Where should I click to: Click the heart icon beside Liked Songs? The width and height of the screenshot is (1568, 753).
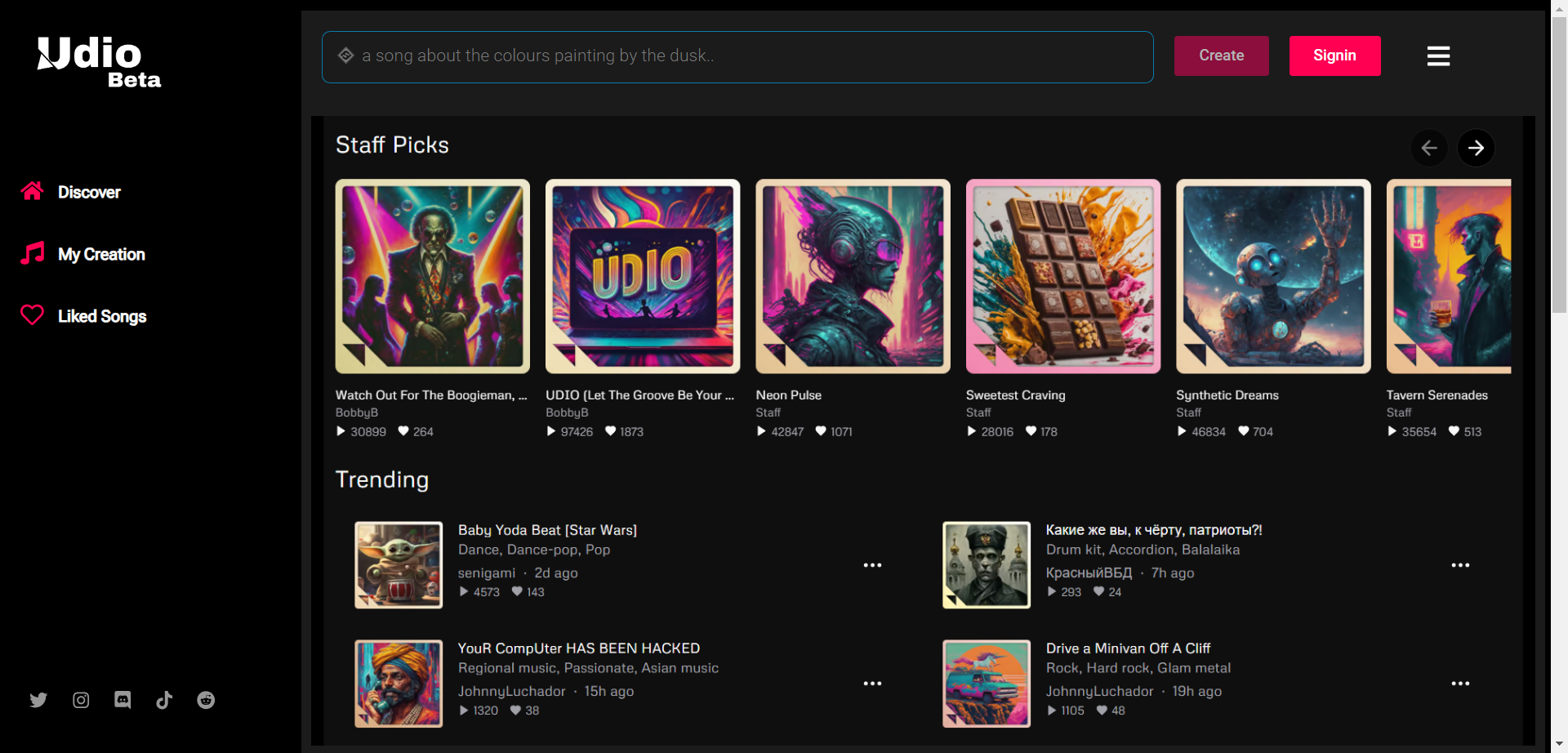[33, 315]
